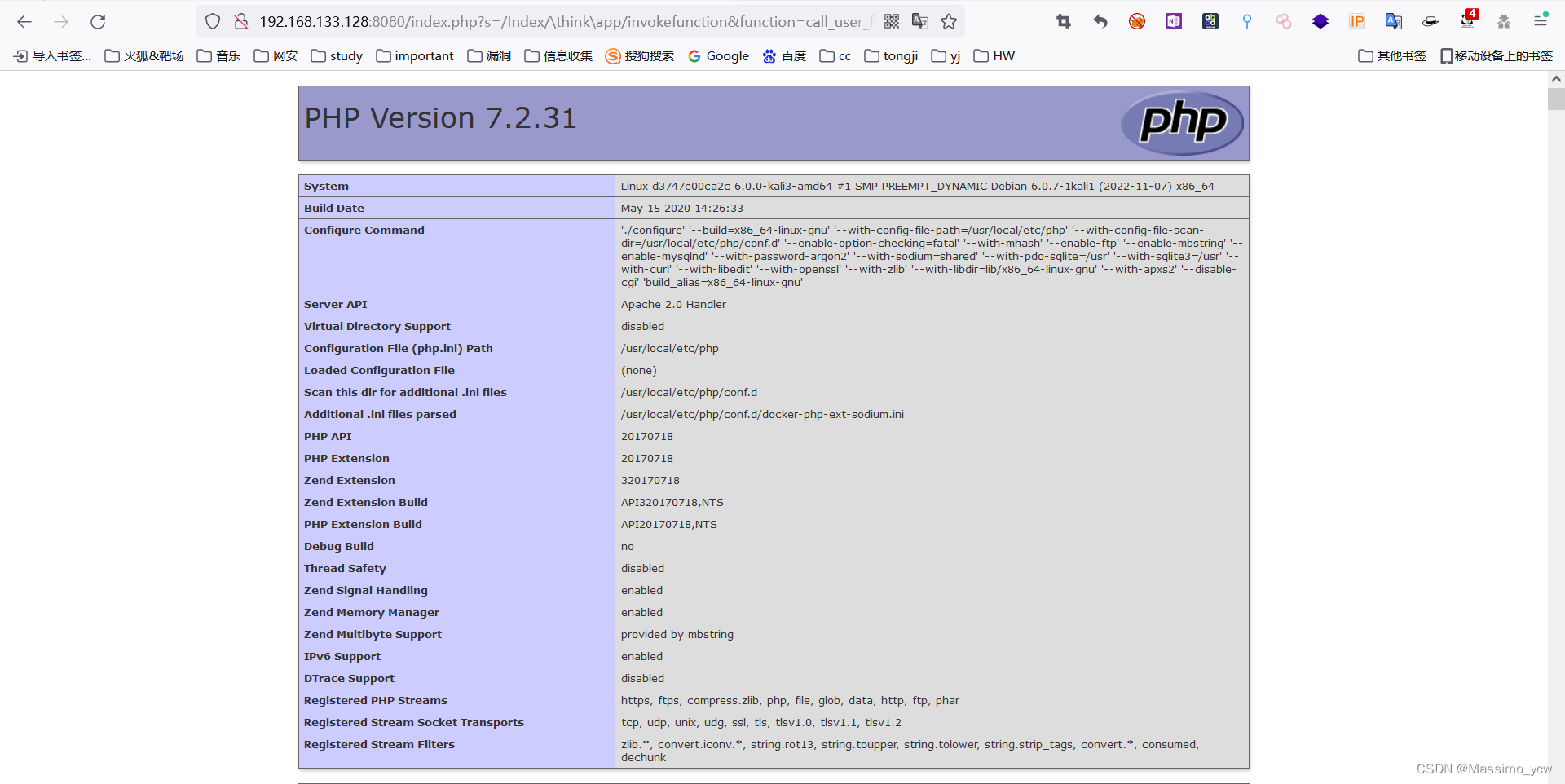The width and height of the screenshot is (1565, 784).
Task: Click the Registered Stream Socket Transports label
Action: pyautogui.click(x=414, y=723)
